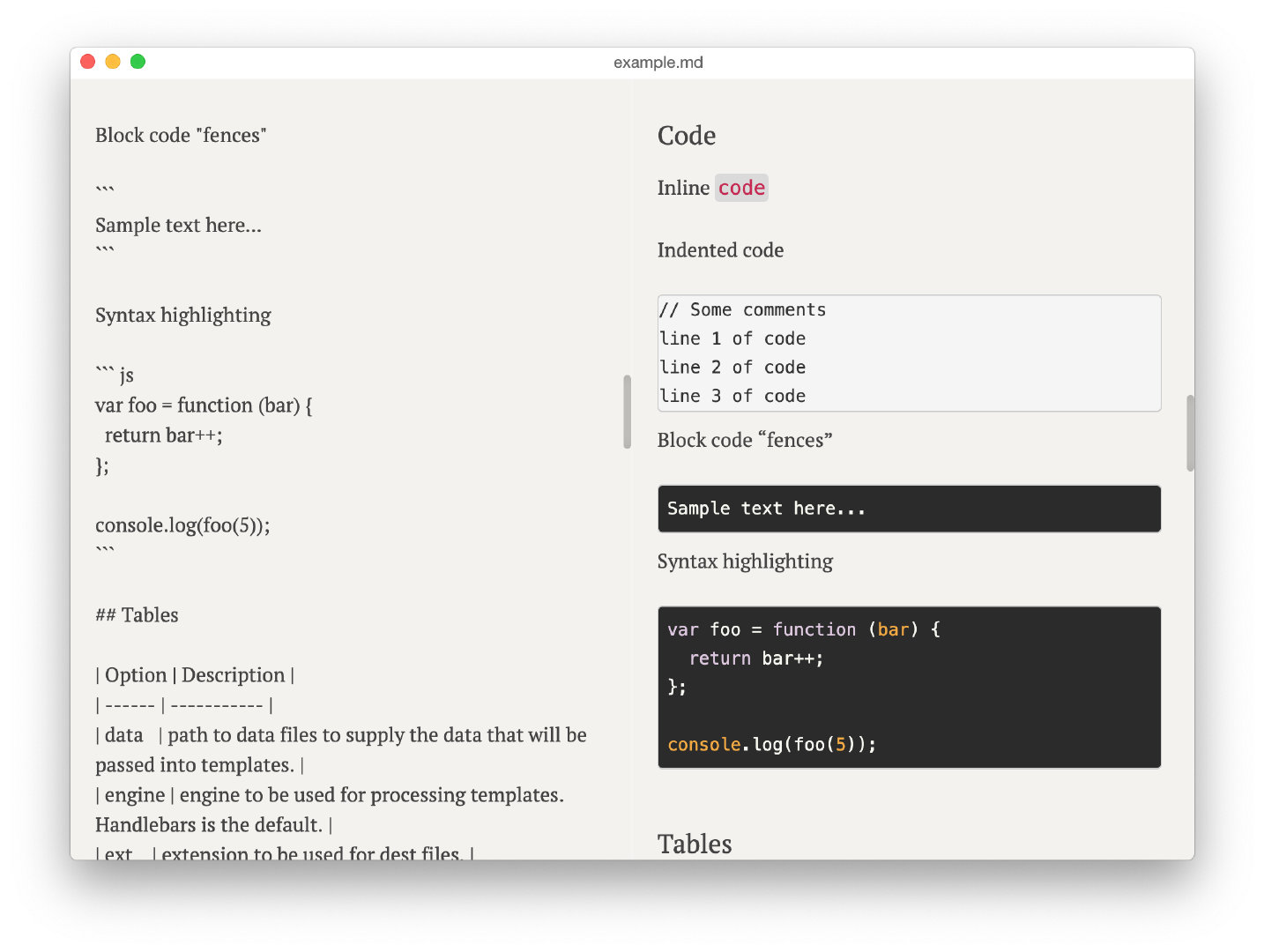Click 'var foo = function (bar) {' in preview

click(x=804, y=629)
